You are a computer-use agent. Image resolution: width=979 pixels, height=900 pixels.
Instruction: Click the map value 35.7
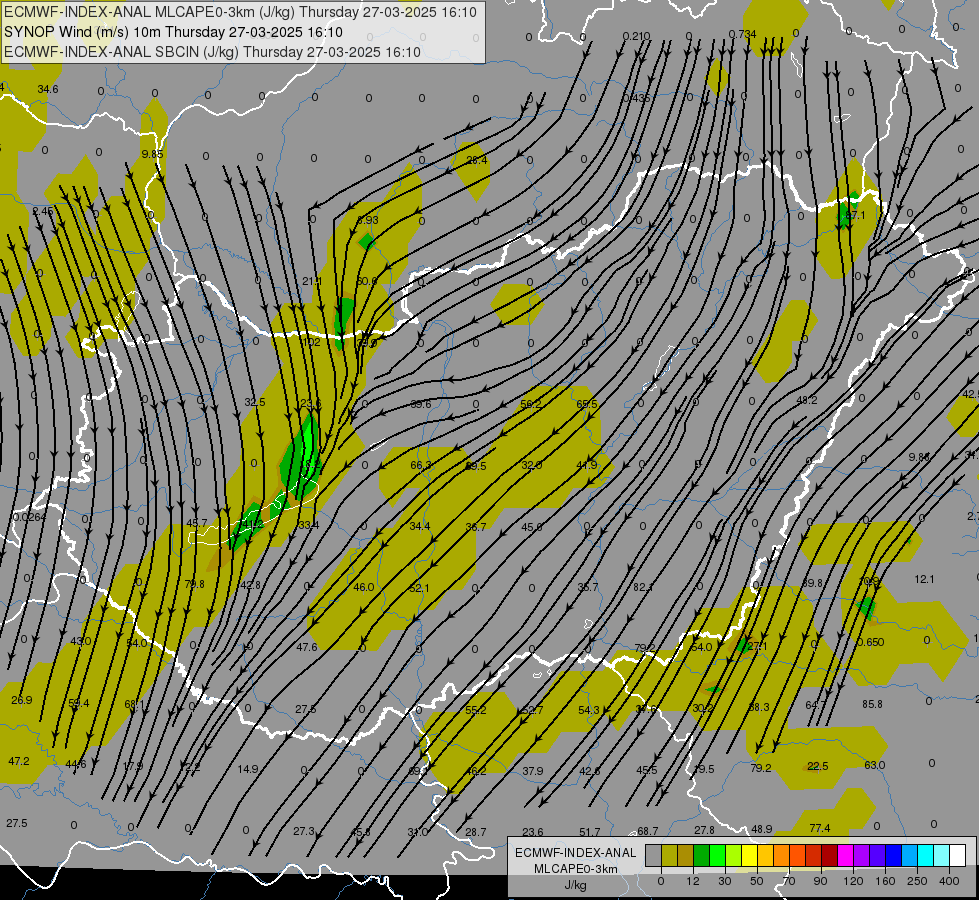[x=588, y=586]
